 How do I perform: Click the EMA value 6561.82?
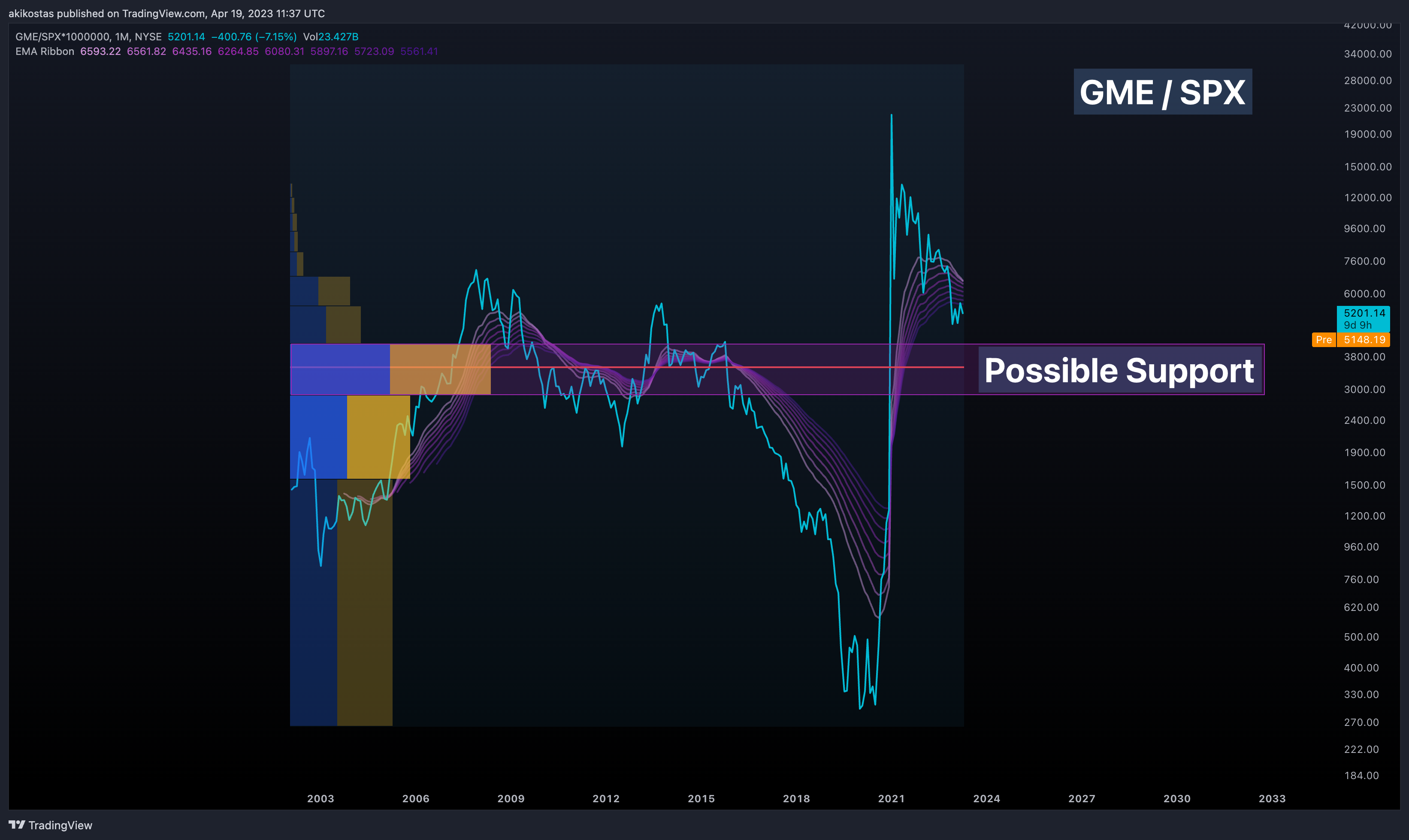click(x=147, y=51)
